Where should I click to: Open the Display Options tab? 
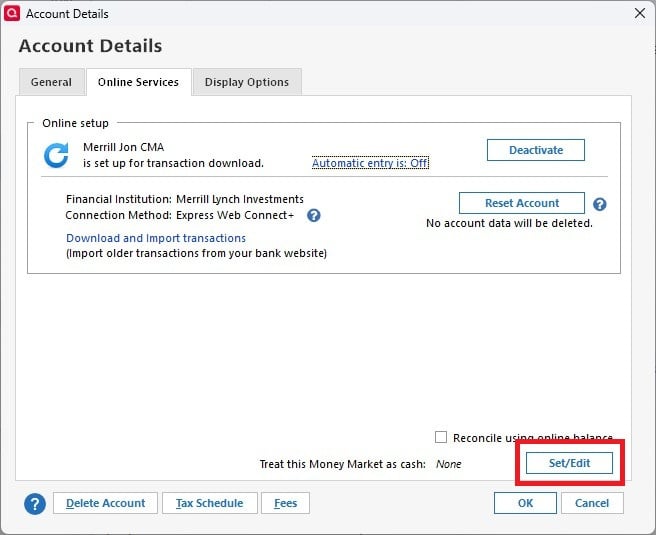point(247,82)
